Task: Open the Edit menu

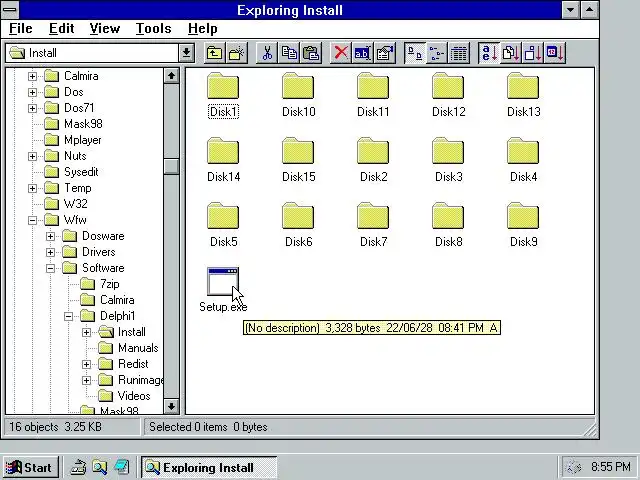Action: 62,29
